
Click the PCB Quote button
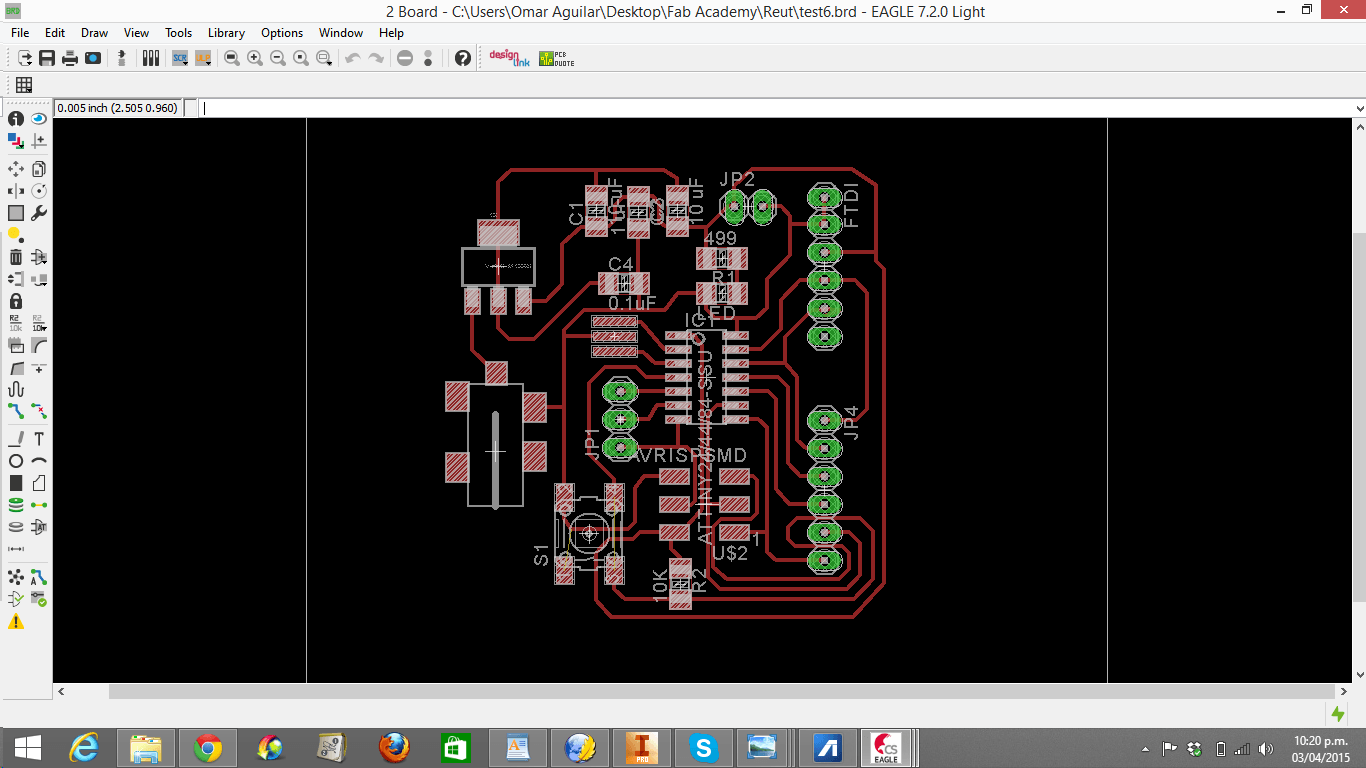point(556,58)
